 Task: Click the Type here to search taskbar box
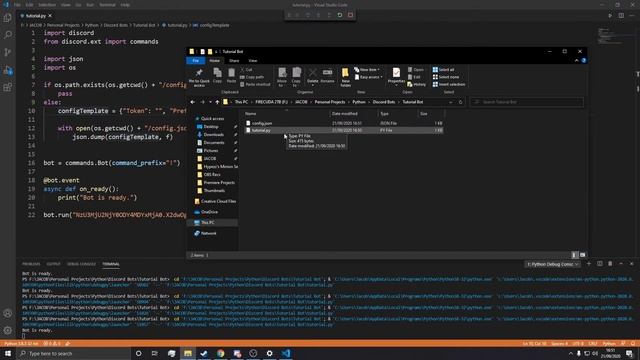(x=73, y=353)
